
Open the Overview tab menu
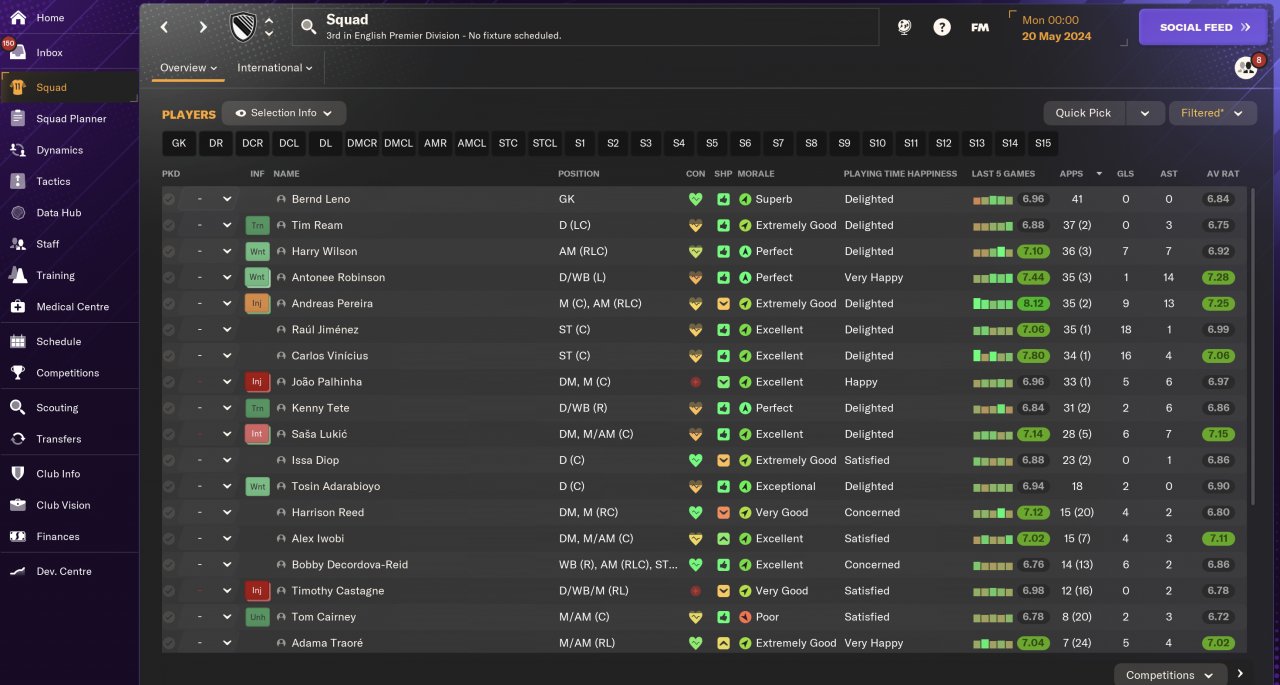pos(189,68)
